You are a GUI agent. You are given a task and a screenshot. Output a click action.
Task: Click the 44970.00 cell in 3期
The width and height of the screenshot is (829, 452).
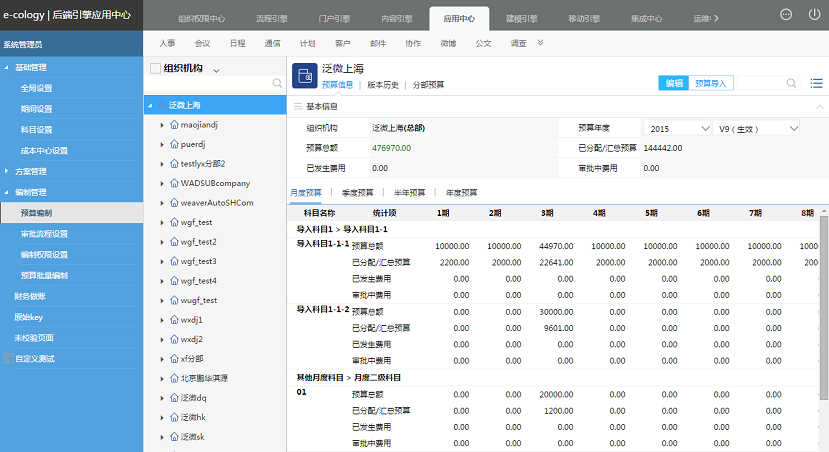coord(556,246)
